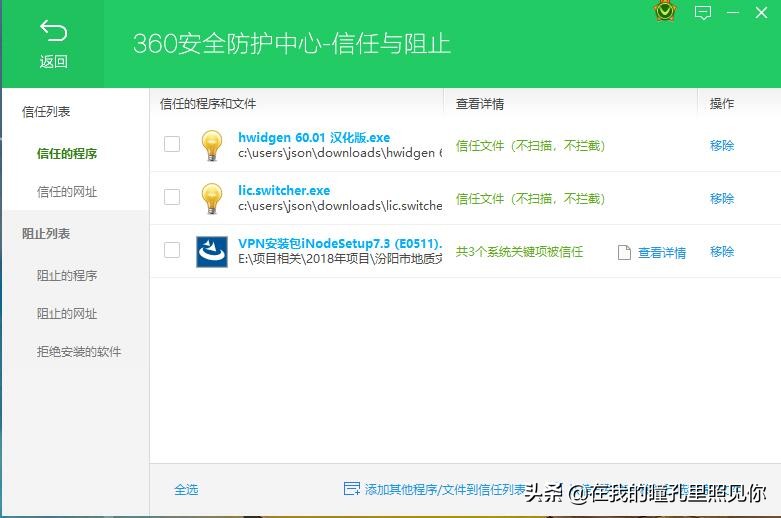Open the lic.switcher.exe file name

point(284,190)
